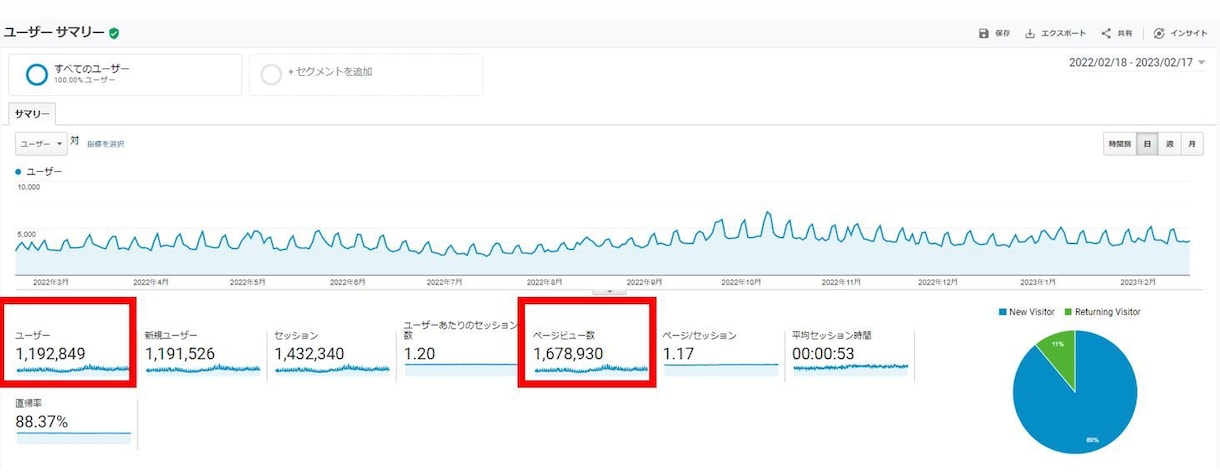Click the セッション 1,432,340 metric
This screenshot has width=1220, height=472.
click(332, 352)
